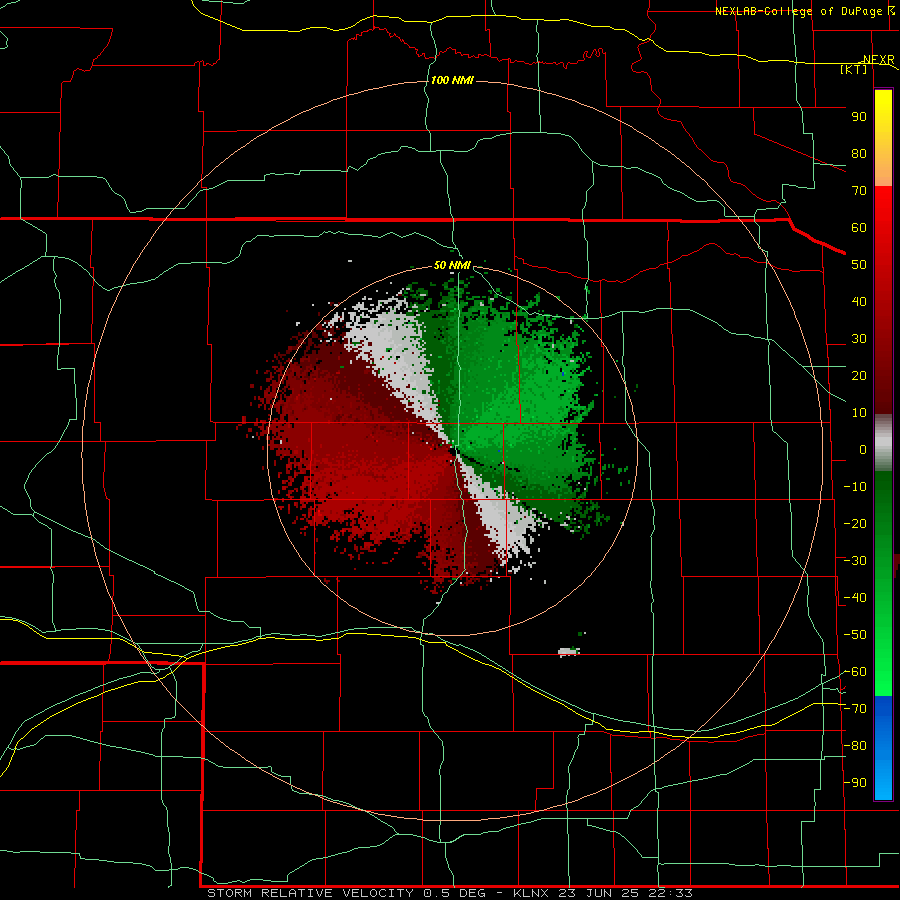Image resolution: width=900 pixels, height=900 pixels.
Task: Click the 'NEXLAB-College of DuPage' credit text
Action: pos(798,11)
